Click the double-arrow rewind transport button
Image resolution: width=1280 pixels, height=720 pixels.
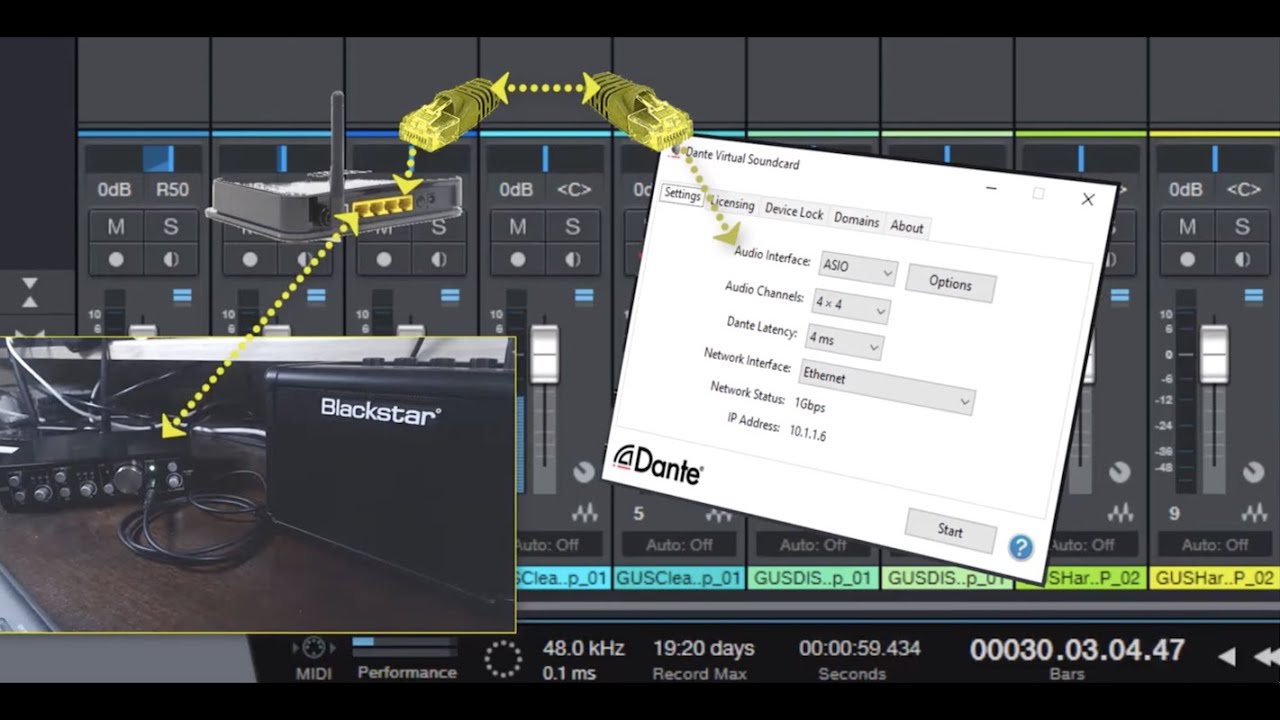(x=1268, y=656)
